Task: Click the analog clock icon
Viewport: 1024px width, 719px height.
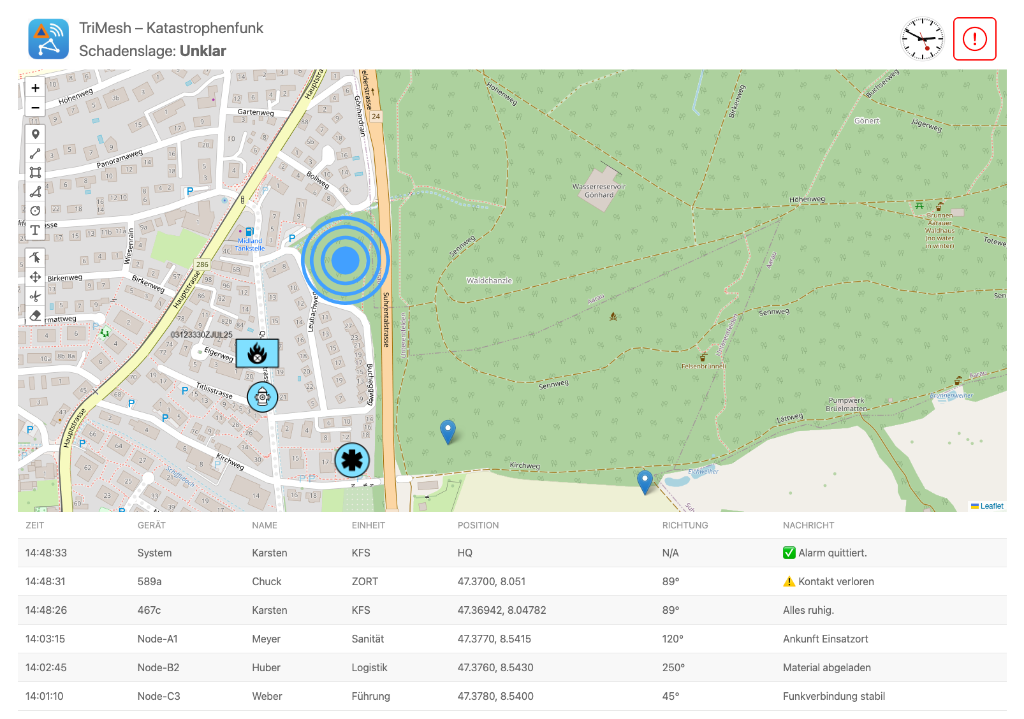Action: coord(922,39)
